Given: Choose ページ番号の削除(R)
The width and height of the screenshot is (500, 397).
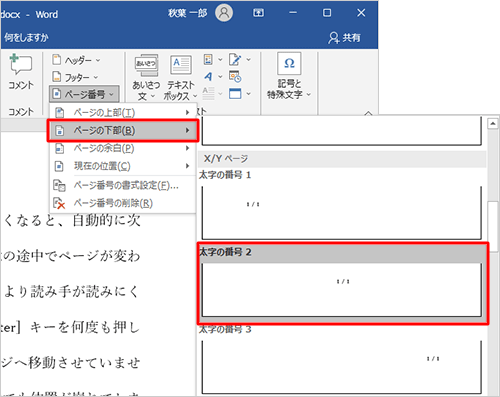Looking at the screenshot, I should (x=123, y=203).
